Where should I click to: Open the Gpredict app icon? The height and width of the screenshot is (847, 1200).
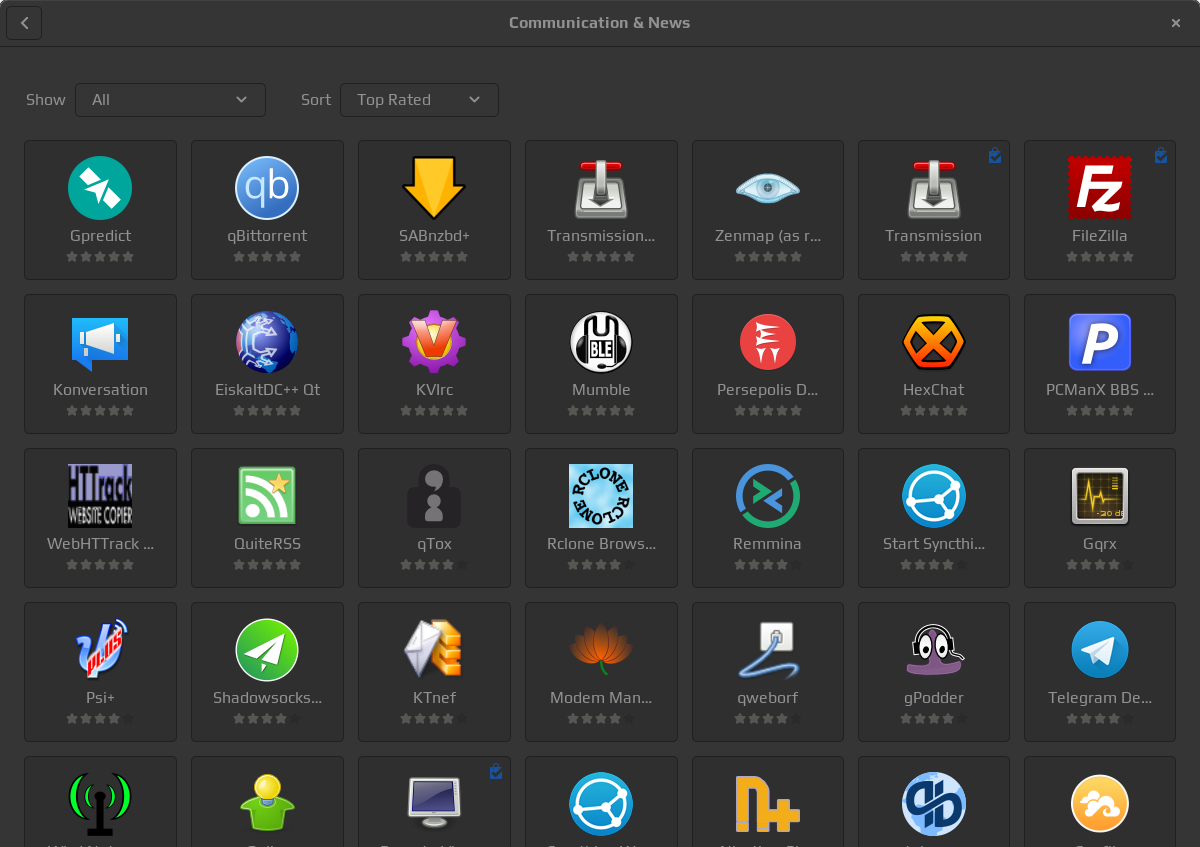click(100, 188)
